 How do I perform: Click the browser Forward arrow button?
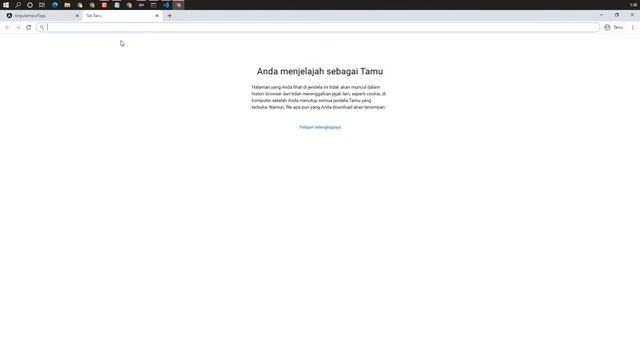click(x=18, y=27)
